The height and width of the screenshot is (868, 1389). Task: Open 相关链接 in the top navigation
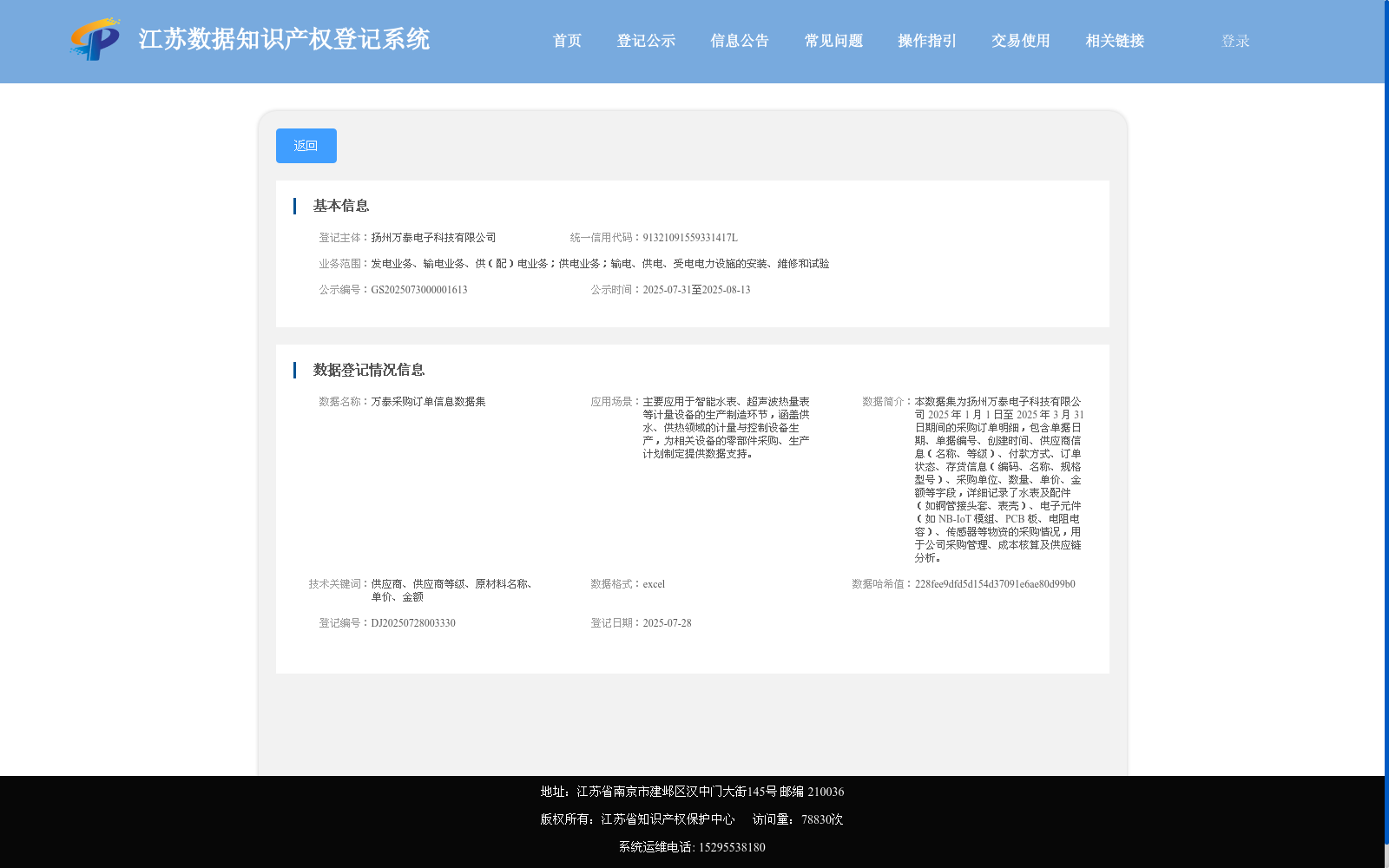pyautogui.click(x=1115, y=41)
